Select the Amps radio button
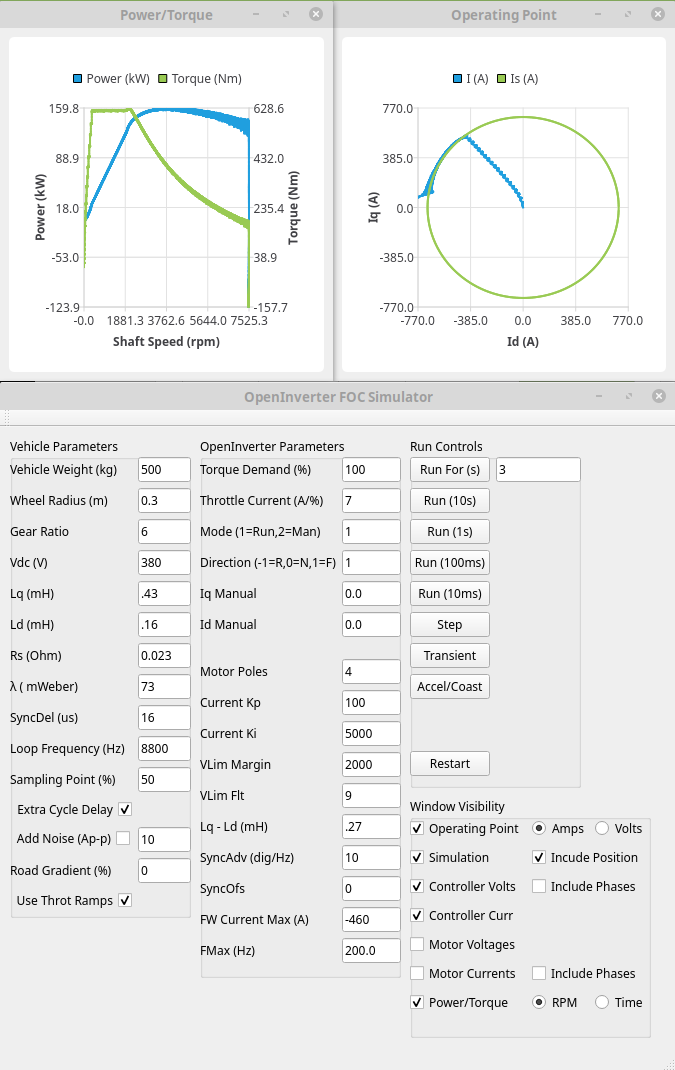The width and height of the screenshot is (675, 1070). point(539,828)
